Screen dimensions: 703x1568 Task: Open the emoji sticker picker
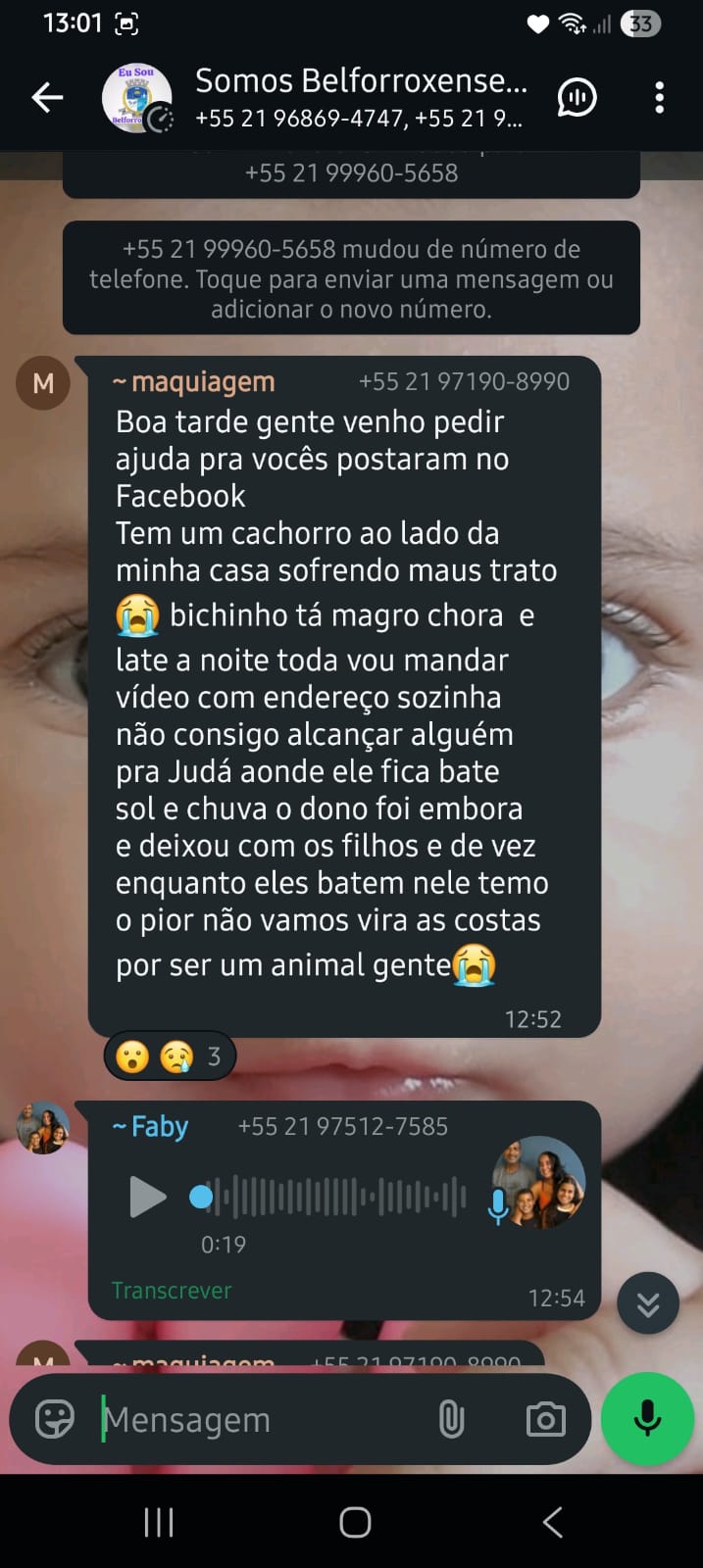[55, 1419]
